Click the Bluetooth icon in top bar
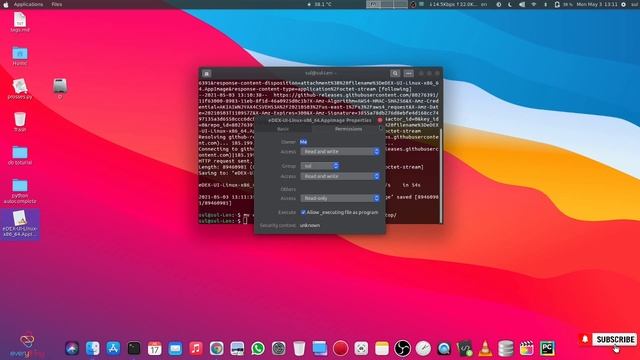Image resolution: width=640 pixels, height=360 pixels. 546,4
